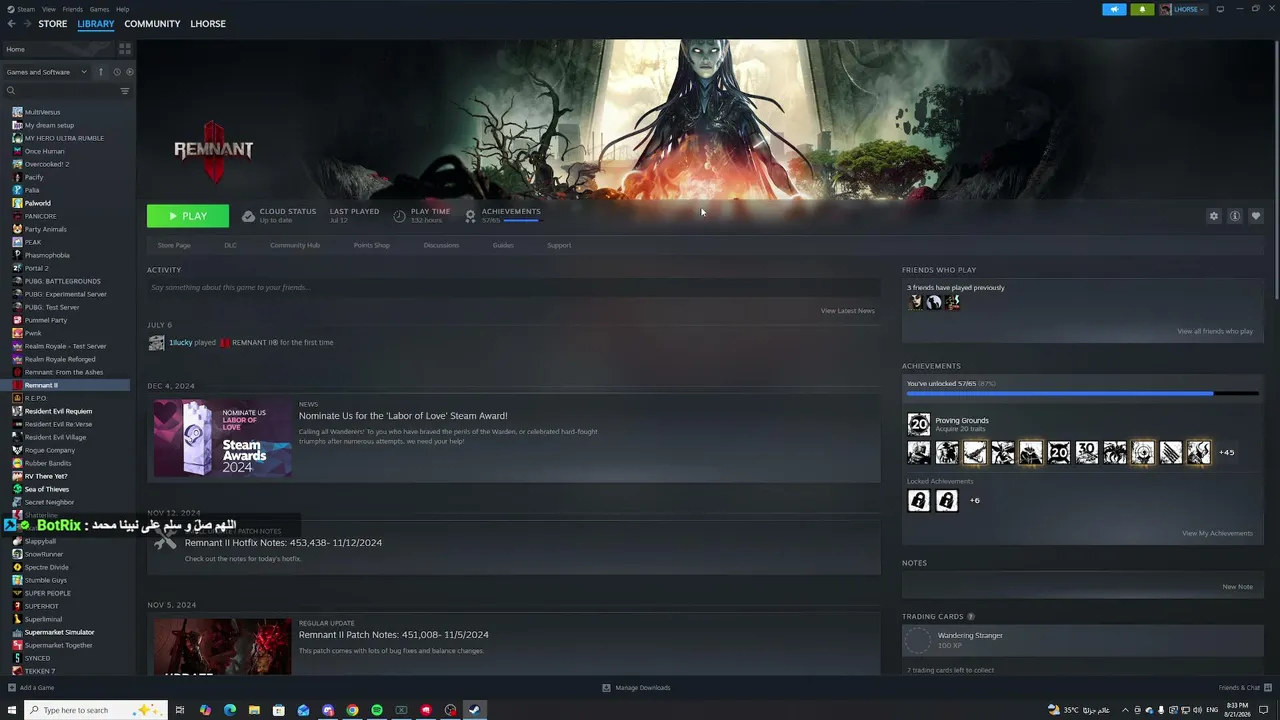Viewport: 1280px width, 720px height.
Task: Click the Add a Game plus icon
Action: (x=12, y=688)
